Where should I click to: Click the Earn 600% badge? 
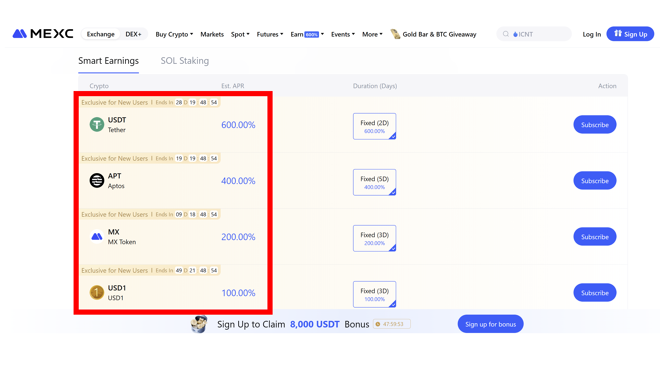pos(311,35)
